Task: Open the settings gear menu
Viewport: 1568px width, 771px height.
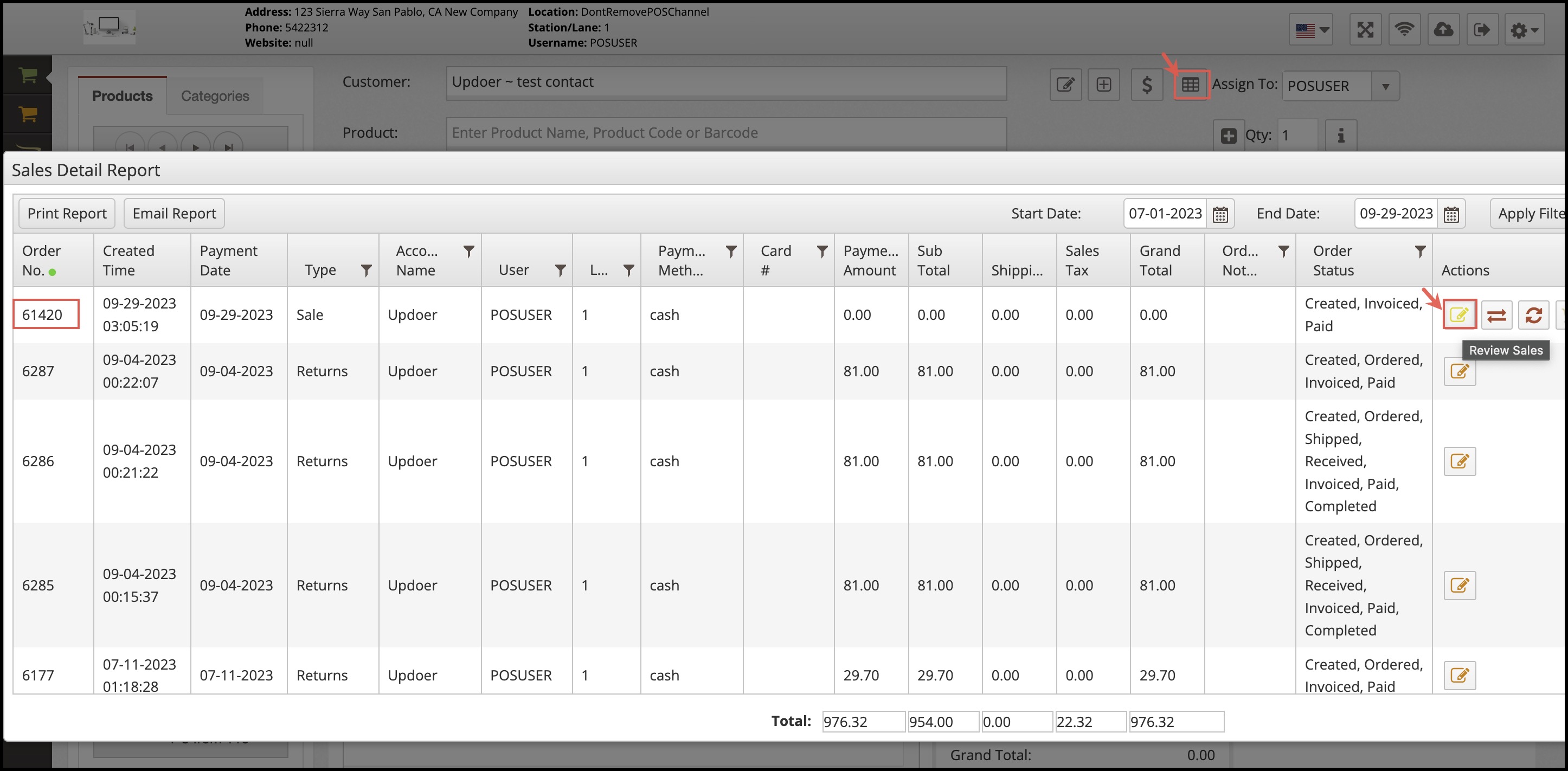Action: coord(1524,30)
